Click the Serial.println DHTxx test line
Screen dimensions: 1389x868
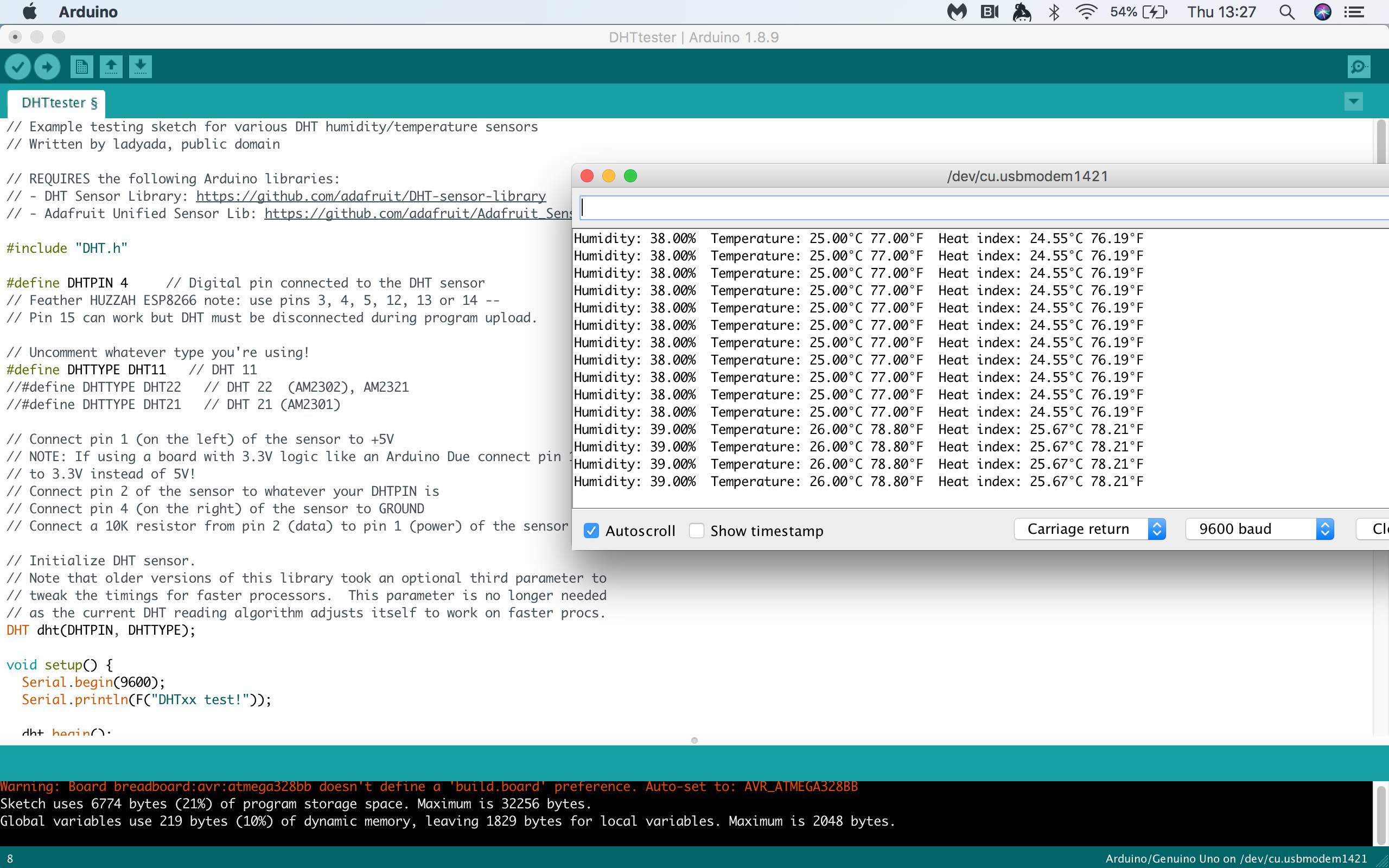[146, 699]
